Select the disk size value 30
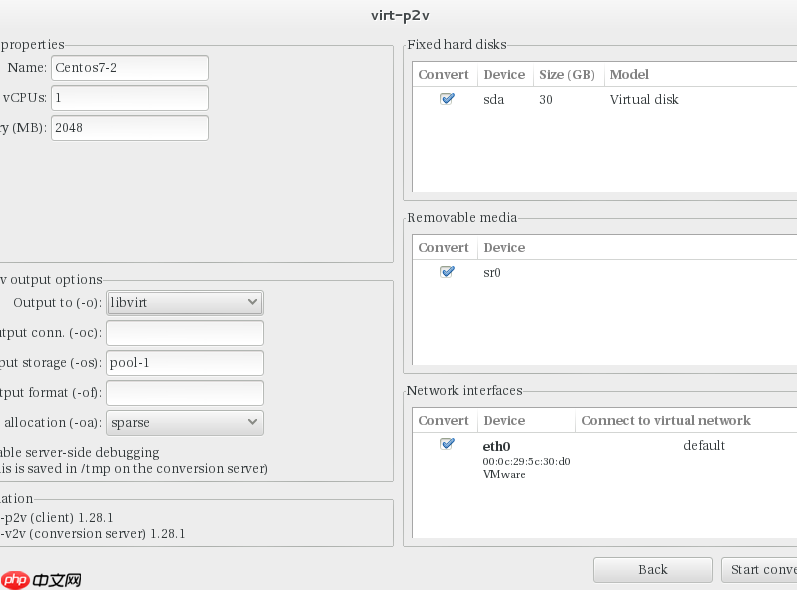 tap(546, 100)
